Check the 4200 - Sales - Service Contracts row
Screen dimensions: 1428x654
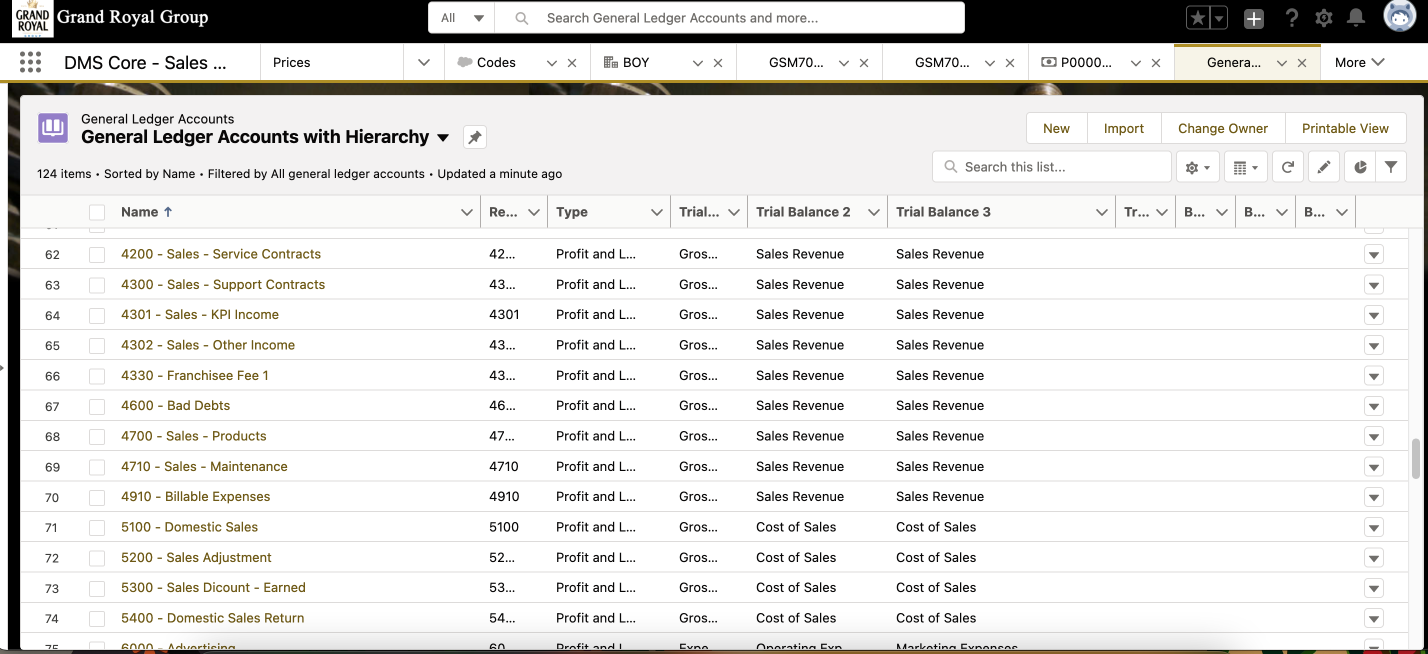coord(97,255)
